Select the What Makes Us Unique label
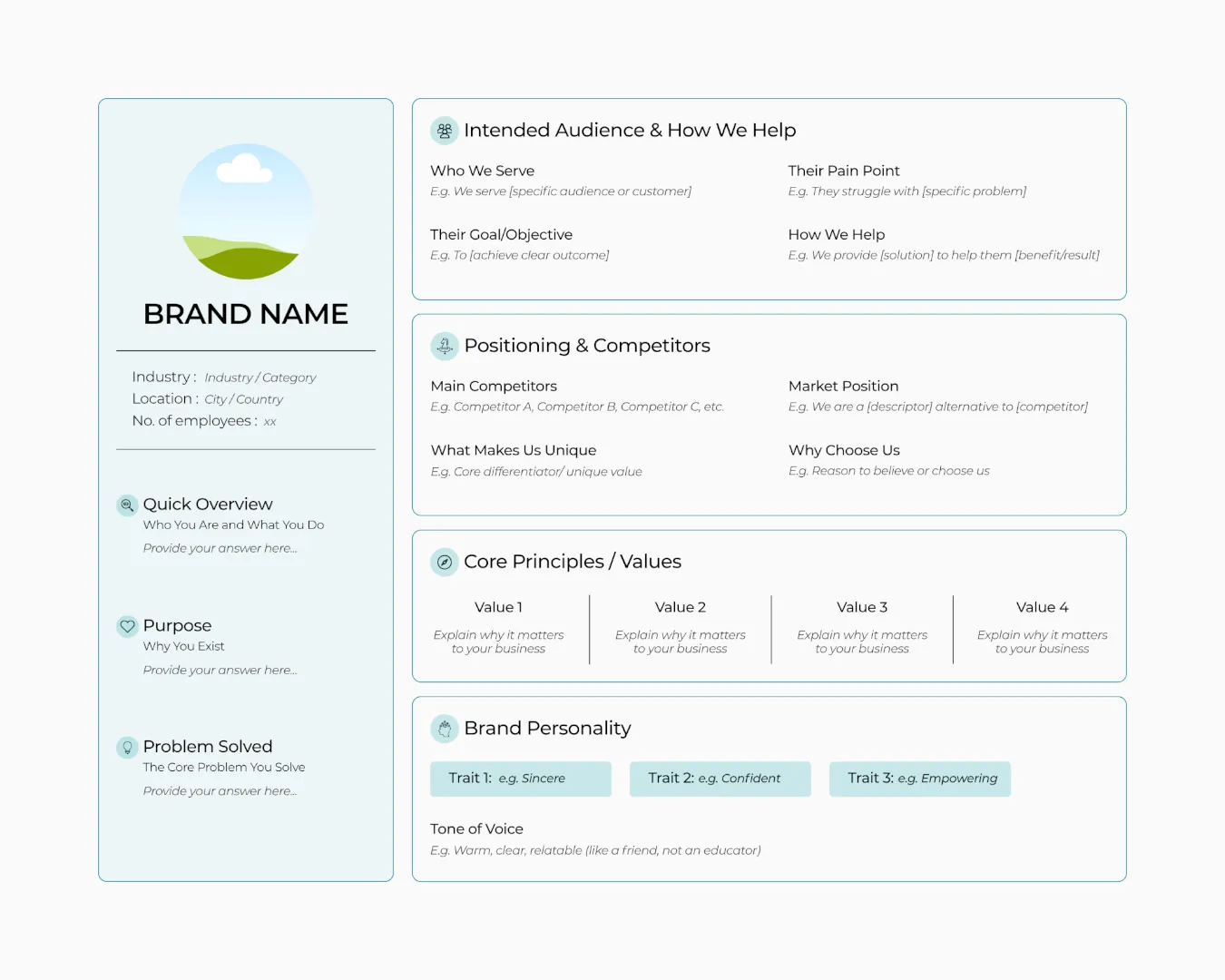Screen dimensions: 1225x980 pos(514,450)
